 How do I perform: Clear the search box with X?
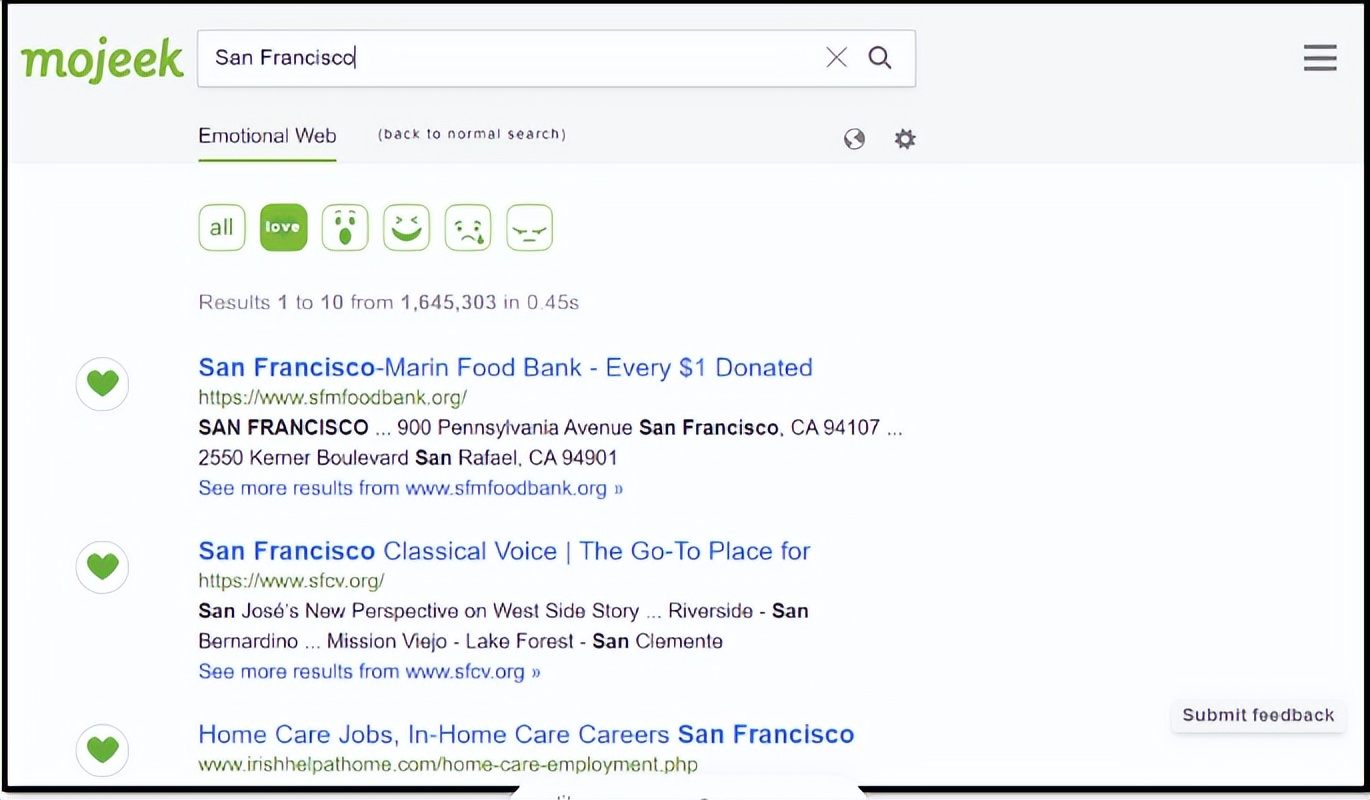coord(836,58)
